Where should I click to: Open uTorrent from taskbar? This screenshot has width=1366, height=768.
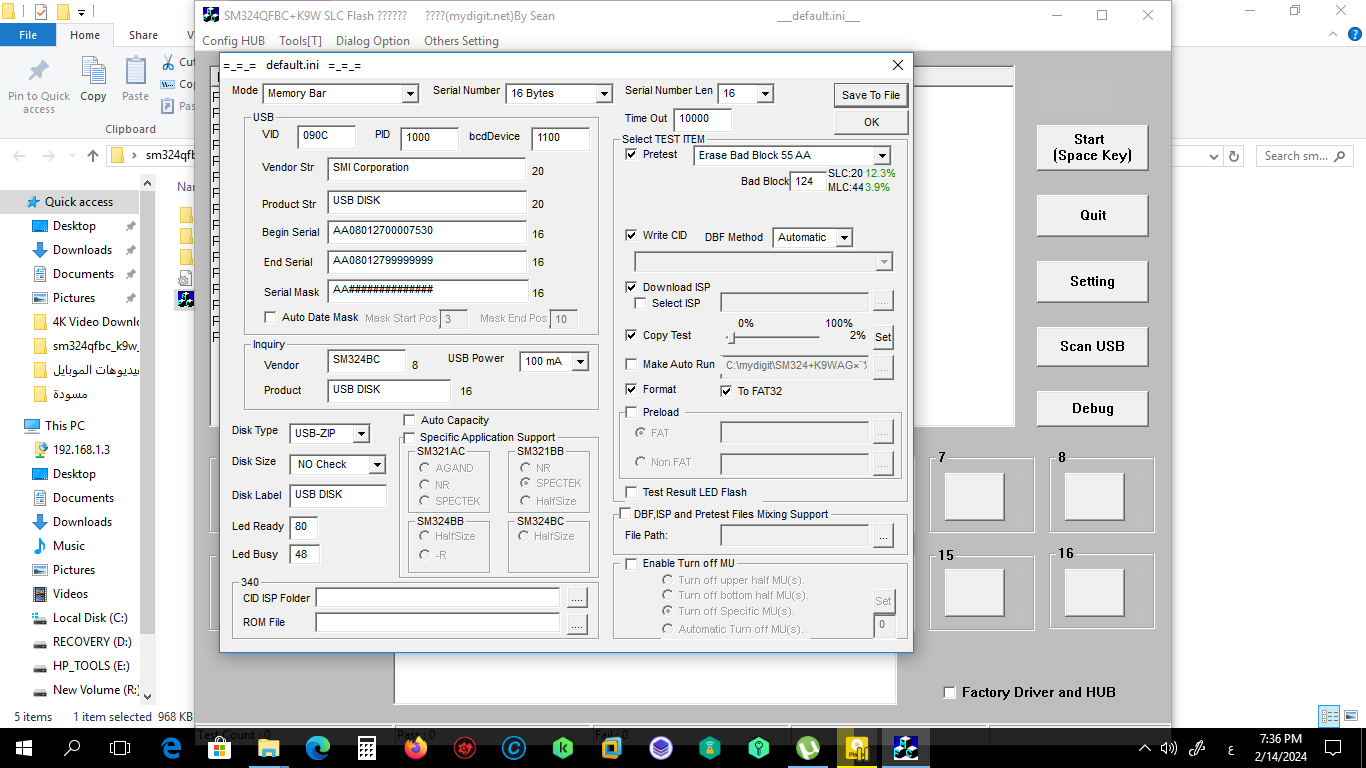point(808,747)
